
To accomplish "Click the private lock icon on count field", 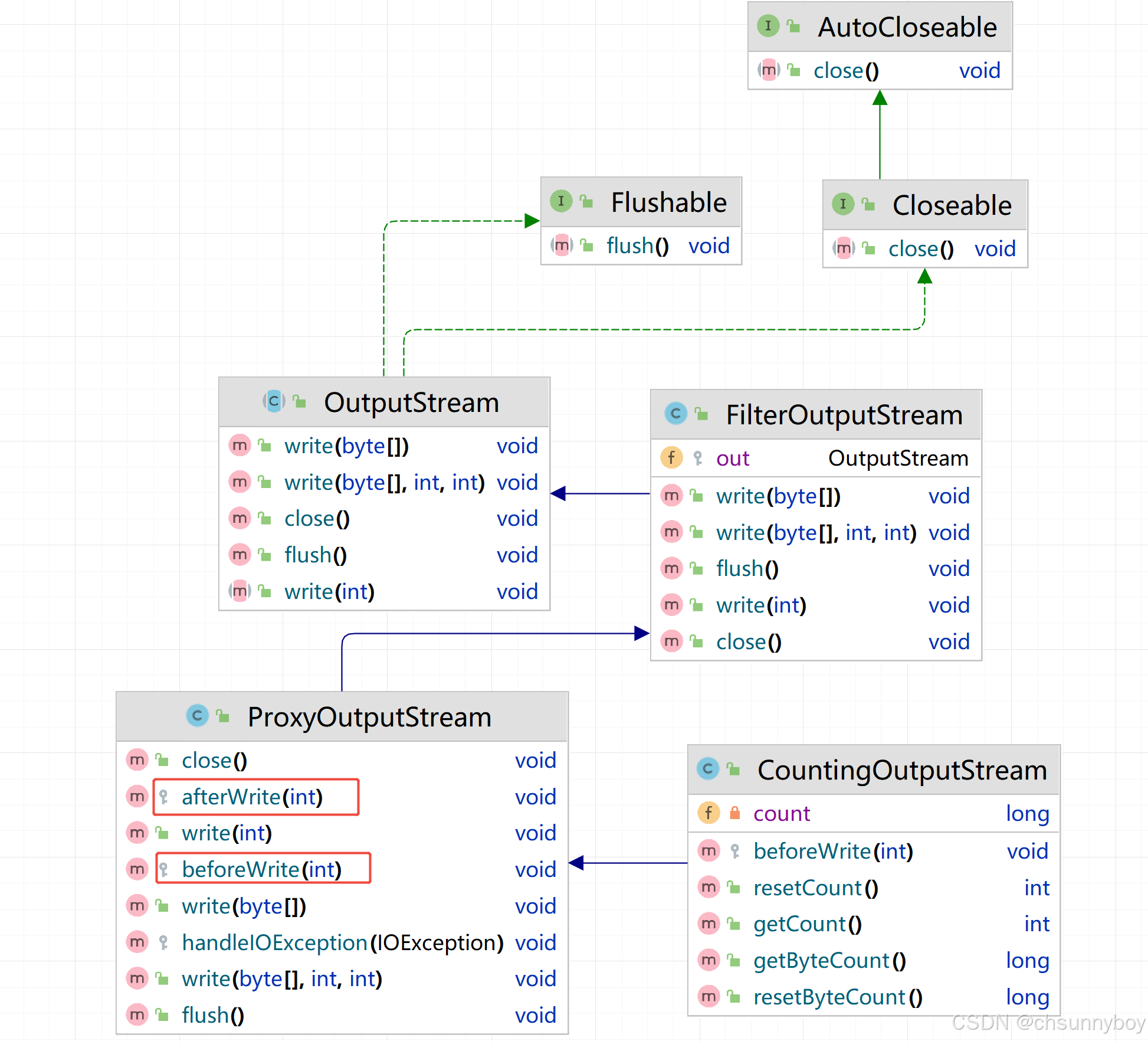I will tap(735, 813).
